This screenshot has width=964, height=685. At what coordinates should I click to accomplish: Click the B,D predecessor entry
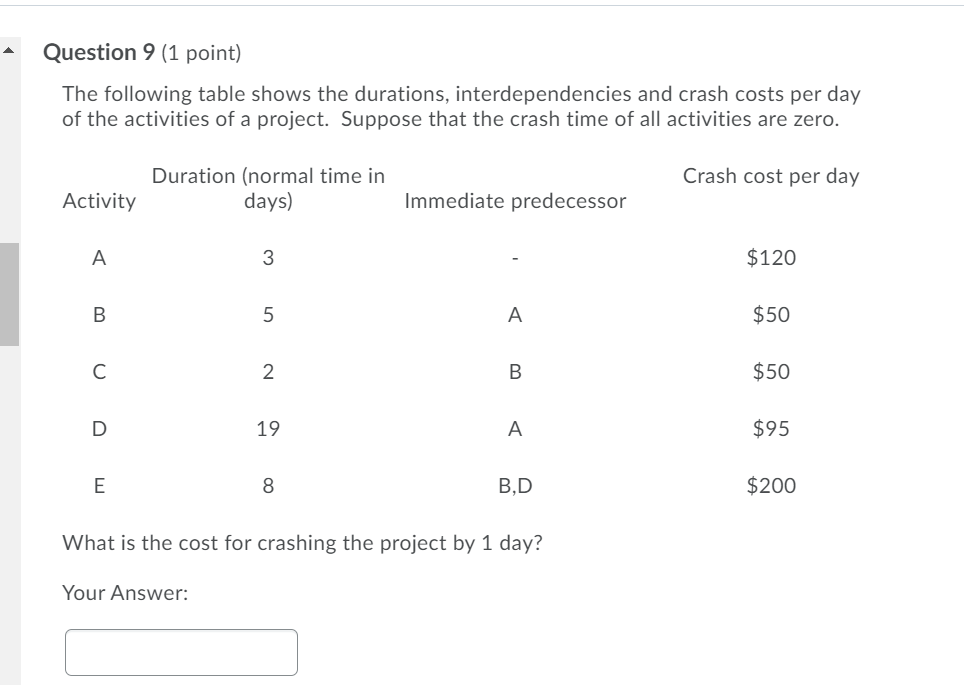516,486
